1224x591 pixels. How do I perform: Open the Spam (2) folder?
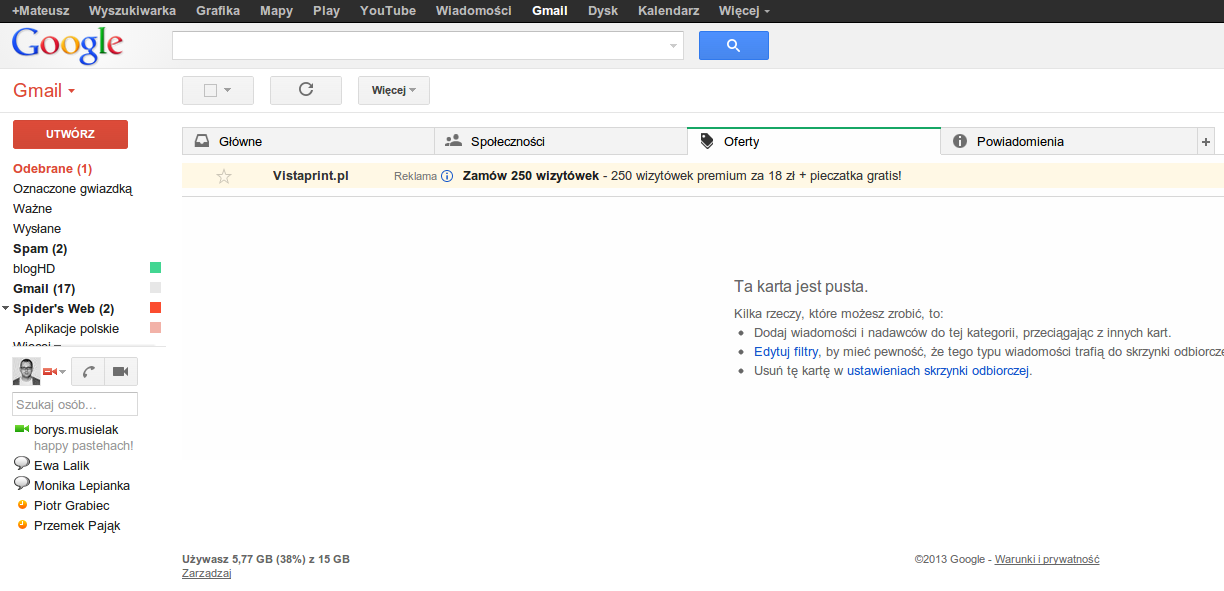[40, 249]
